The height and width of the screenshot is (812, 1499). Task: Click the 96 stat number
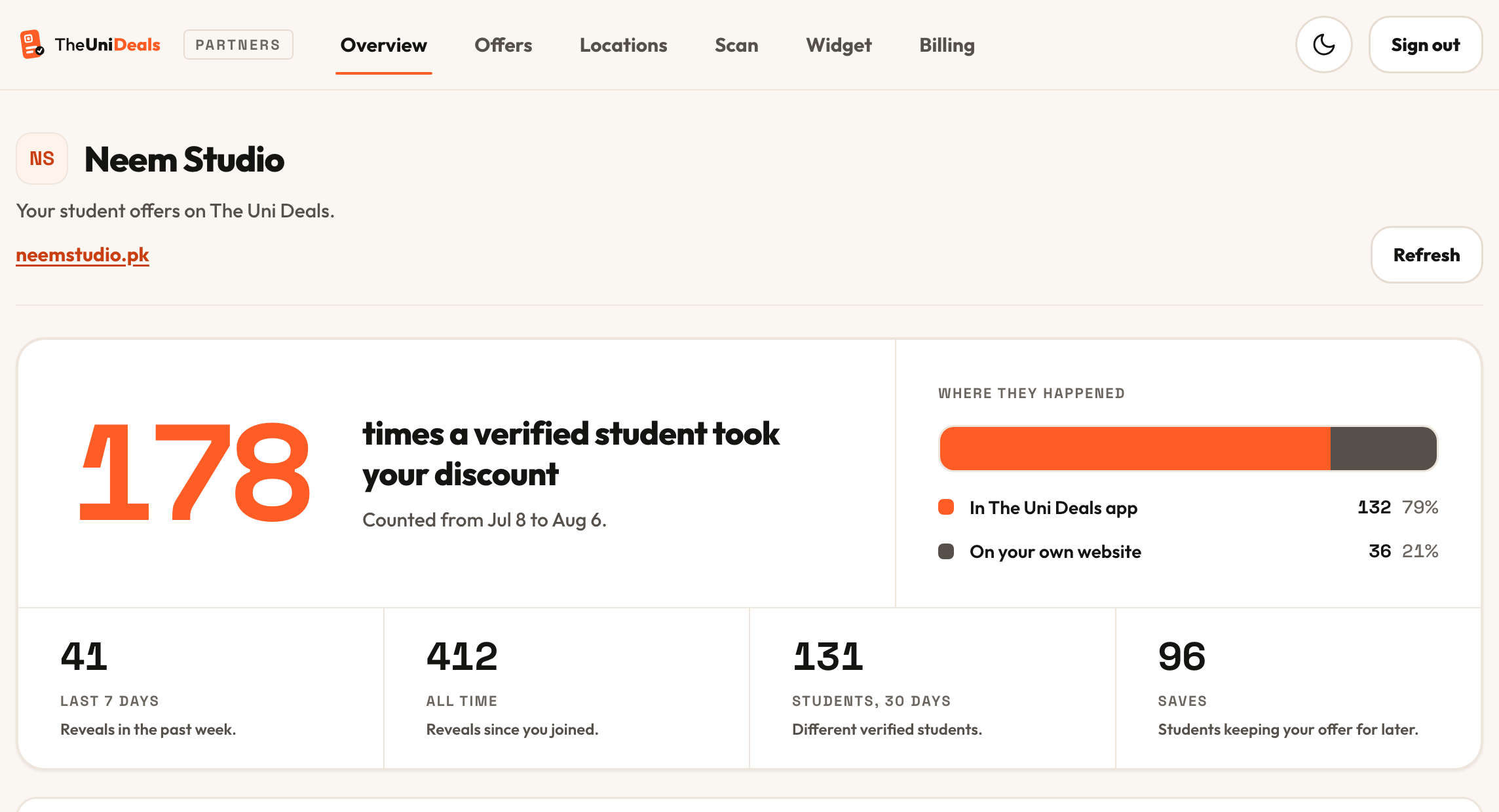coord(1182,657)
